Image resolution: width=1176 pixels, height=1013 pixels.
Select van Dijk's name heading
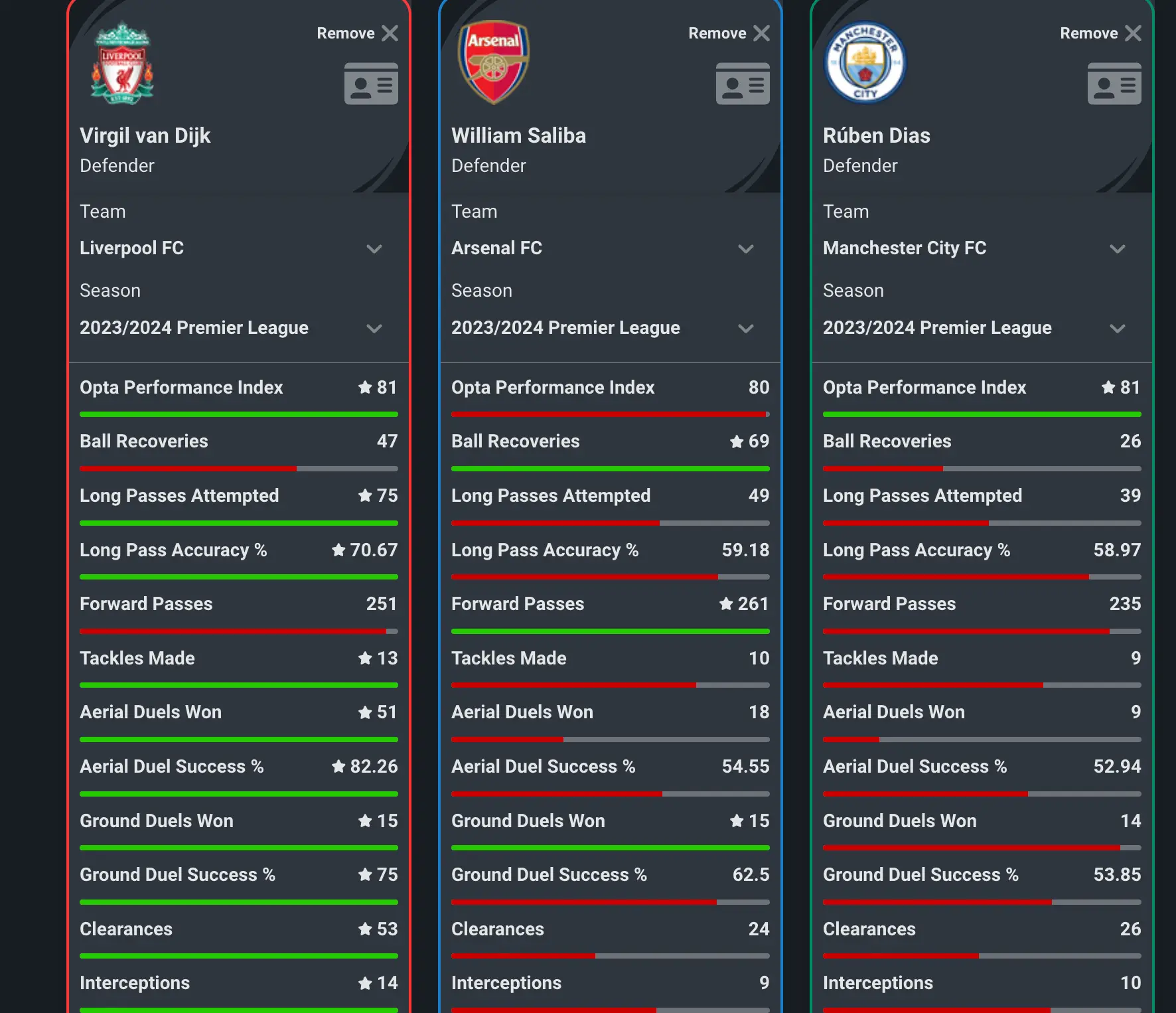(145, 135)
